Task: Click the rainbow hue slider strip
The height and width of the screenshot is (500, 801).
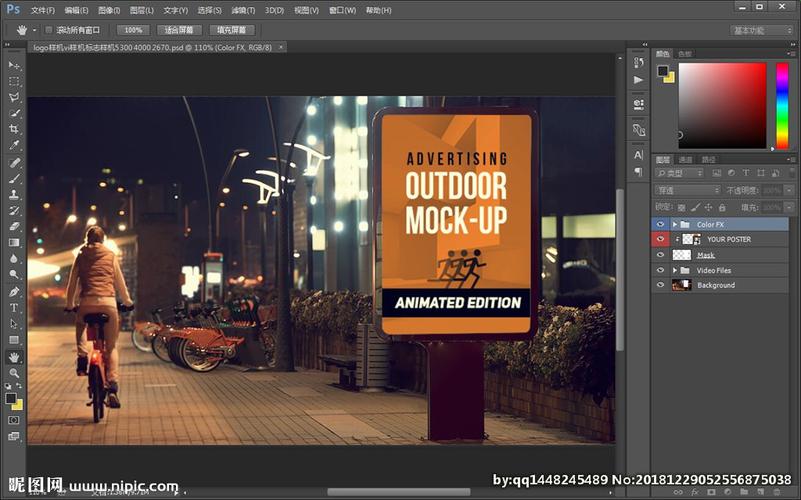Action: click(x=781, y=105)
